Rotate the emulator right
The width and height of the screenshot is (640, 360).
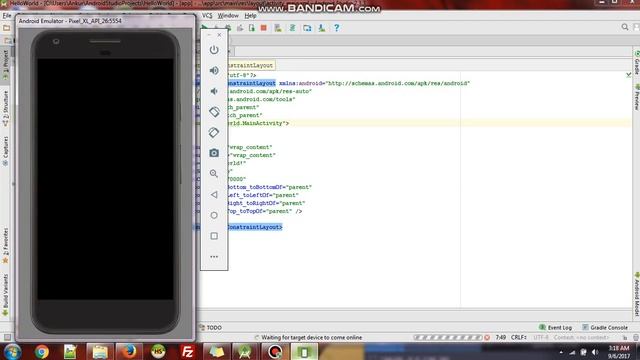click(214, 132)
